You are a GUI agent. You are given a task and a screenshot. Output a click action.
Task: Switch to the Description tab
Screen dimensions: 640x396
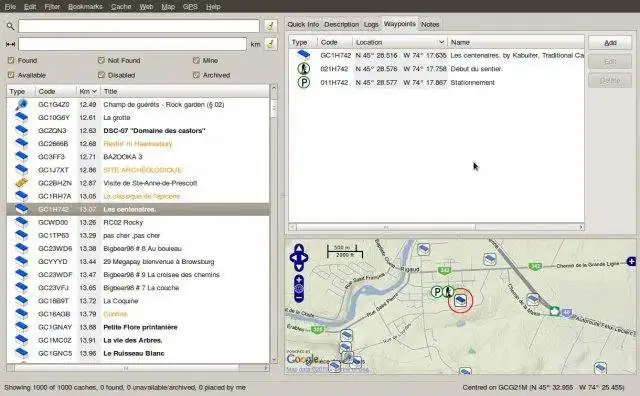pos(341,24)
